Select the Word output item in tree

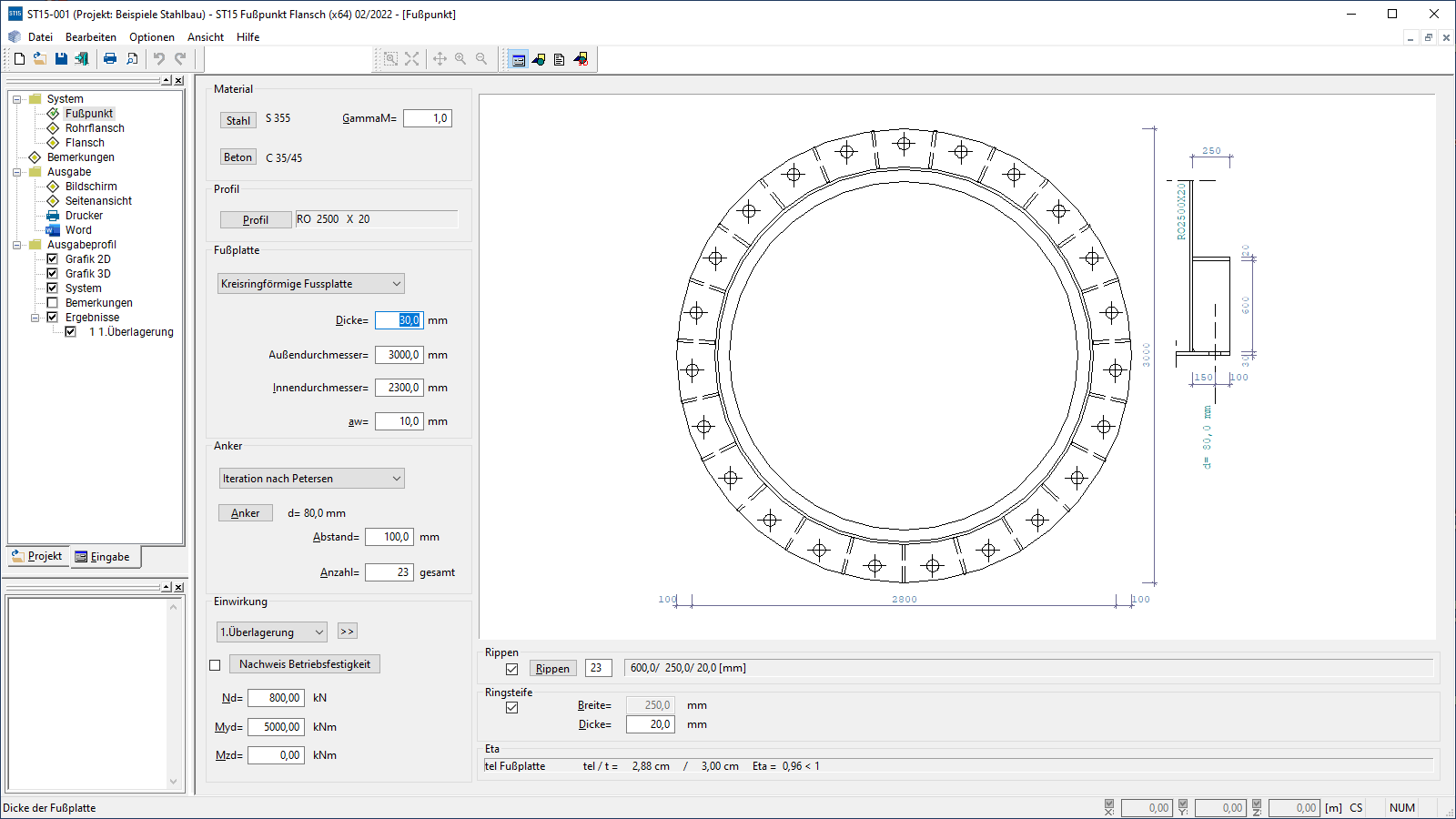78,230
